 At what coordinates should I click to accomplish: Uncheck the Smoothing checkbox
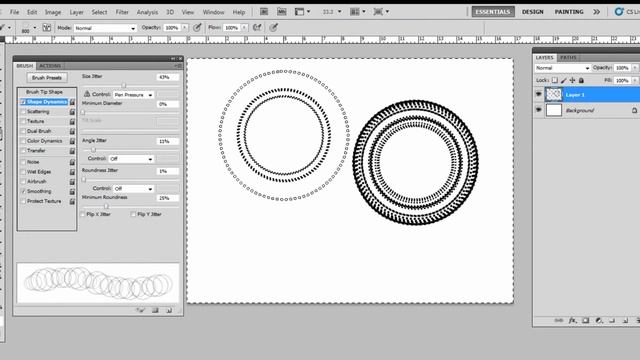(x=23, y=191)
